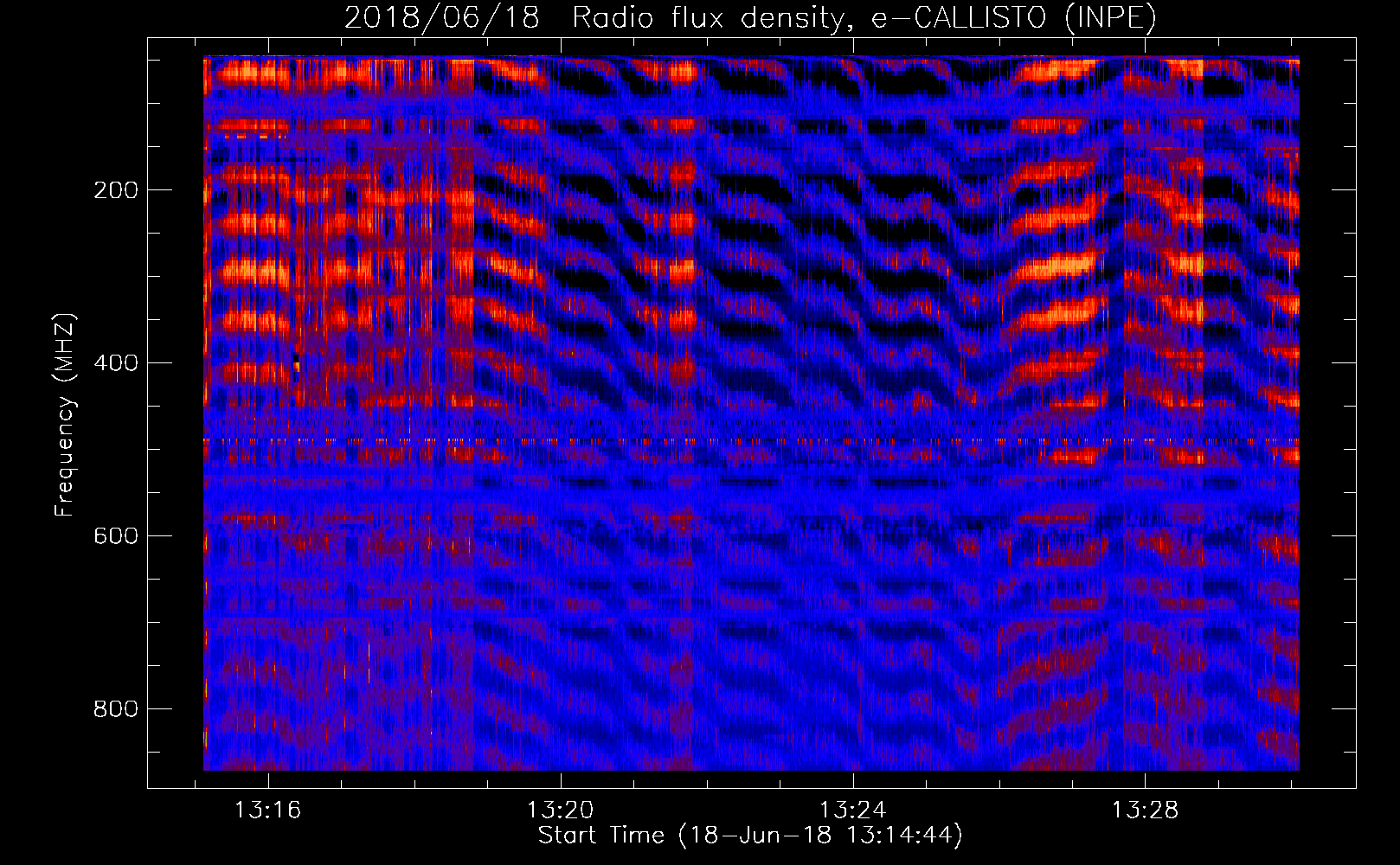Click the 600 frequency tick label
1400x865 pixels.
(x=116, y=536)
